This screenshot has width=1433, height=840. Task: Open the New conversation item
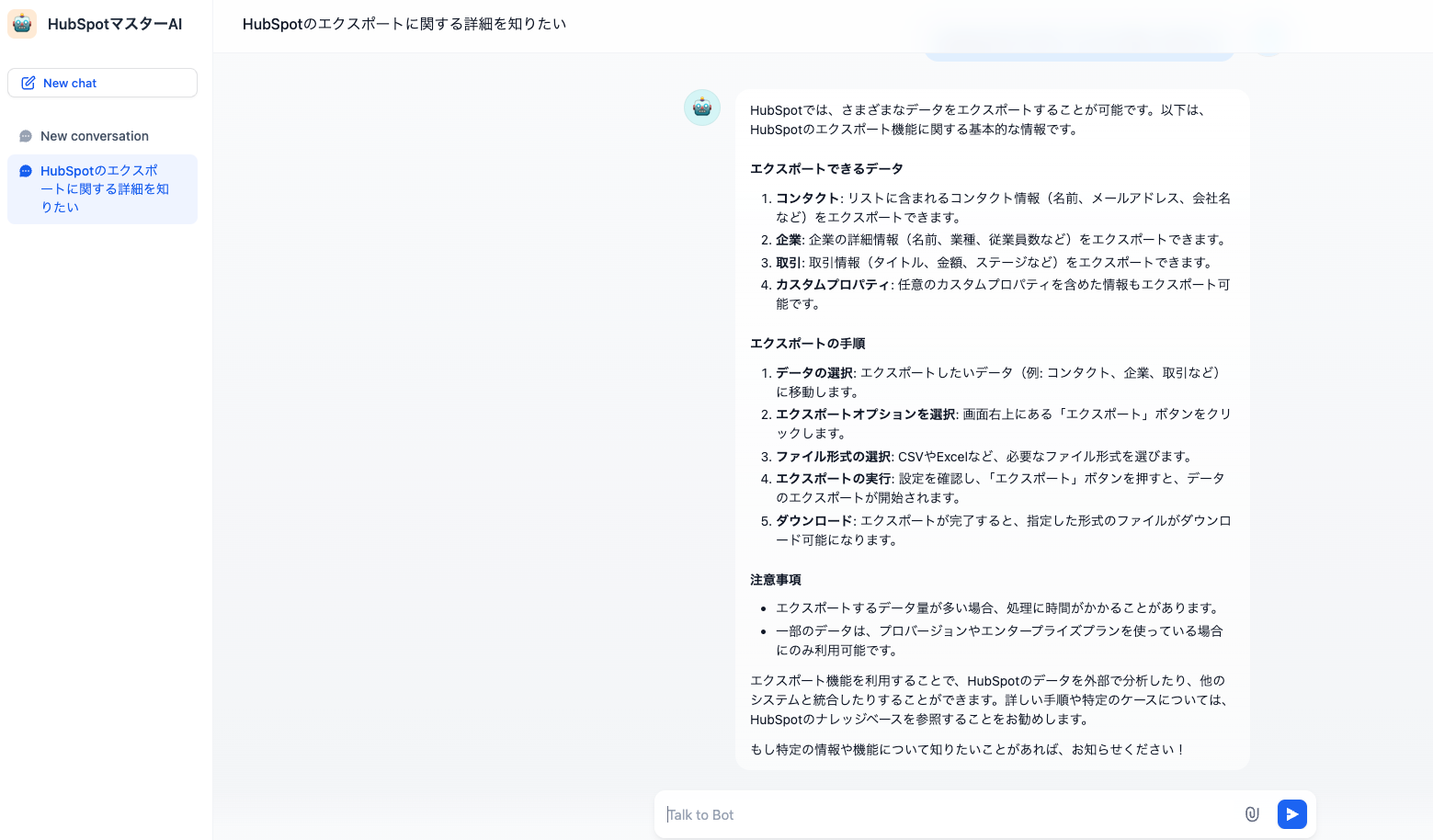coord(102,136)
